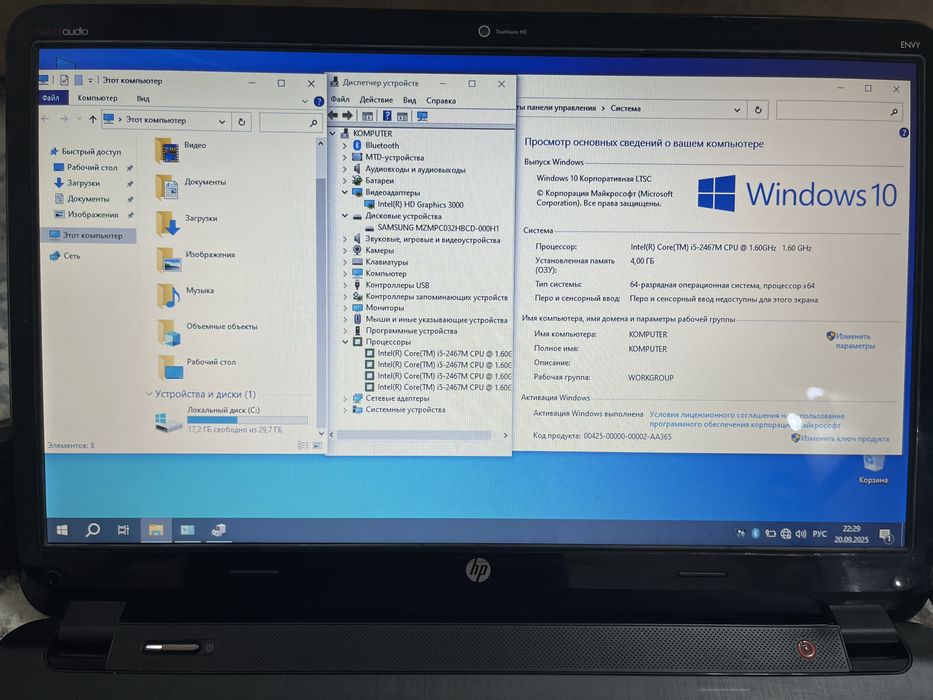Expand the MTD-устройства node

point(345,157)
